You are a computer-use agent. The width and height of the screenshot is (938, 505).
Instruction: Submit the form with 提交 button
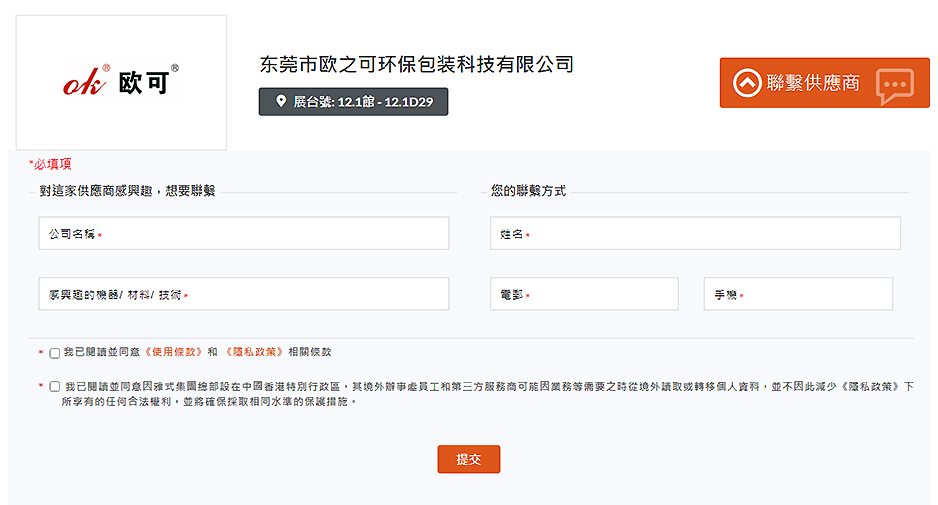pyautogui.click(x=468, y=459)
